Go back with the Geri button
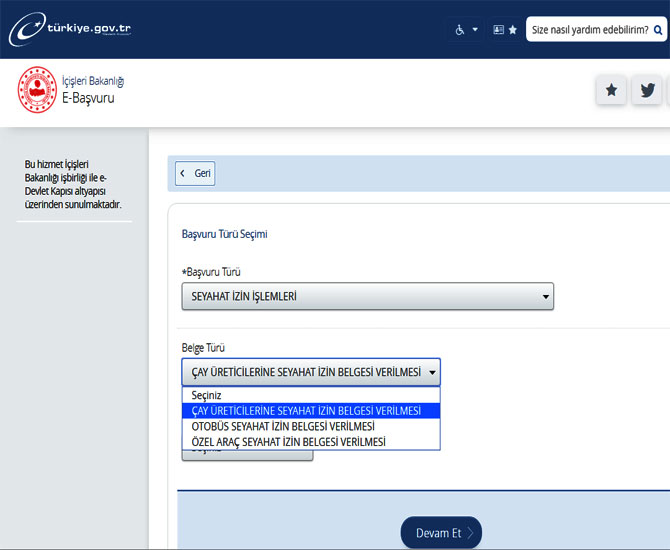This screenshot has width=670, height=550. [x=196, y=173]
